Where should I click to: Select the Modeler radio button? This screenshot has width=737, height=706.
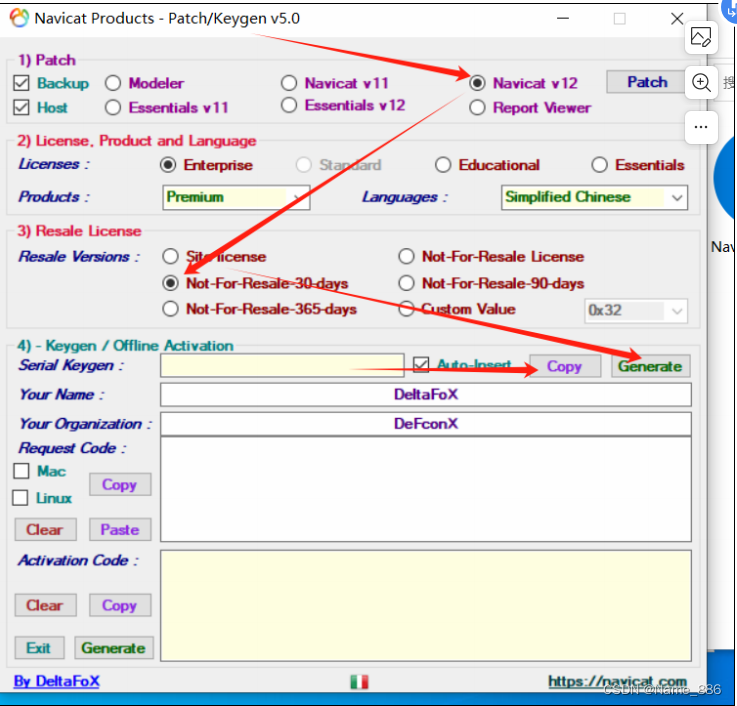pyautogui.click(x=113, y=83)
